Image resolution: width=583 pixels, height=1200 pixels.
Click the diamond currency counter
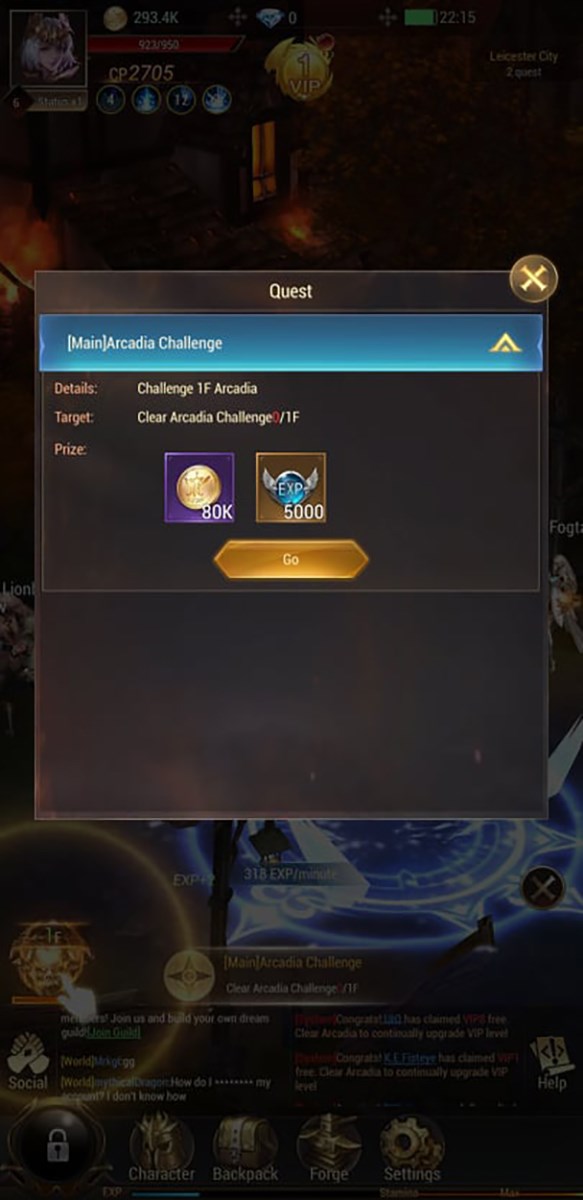[x=277, y=18]
